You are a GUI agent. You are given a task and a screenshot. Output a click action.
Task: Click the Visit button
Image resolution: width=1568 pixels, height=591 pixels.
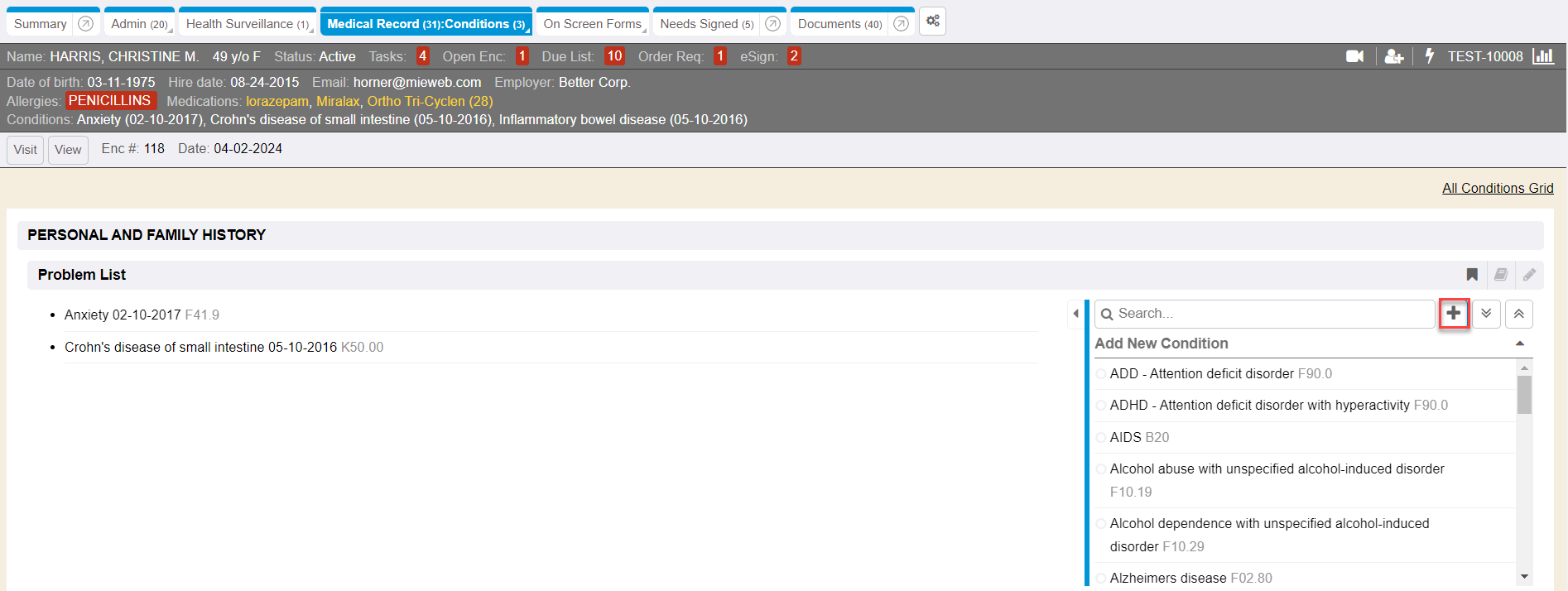[x=25, y=150]
